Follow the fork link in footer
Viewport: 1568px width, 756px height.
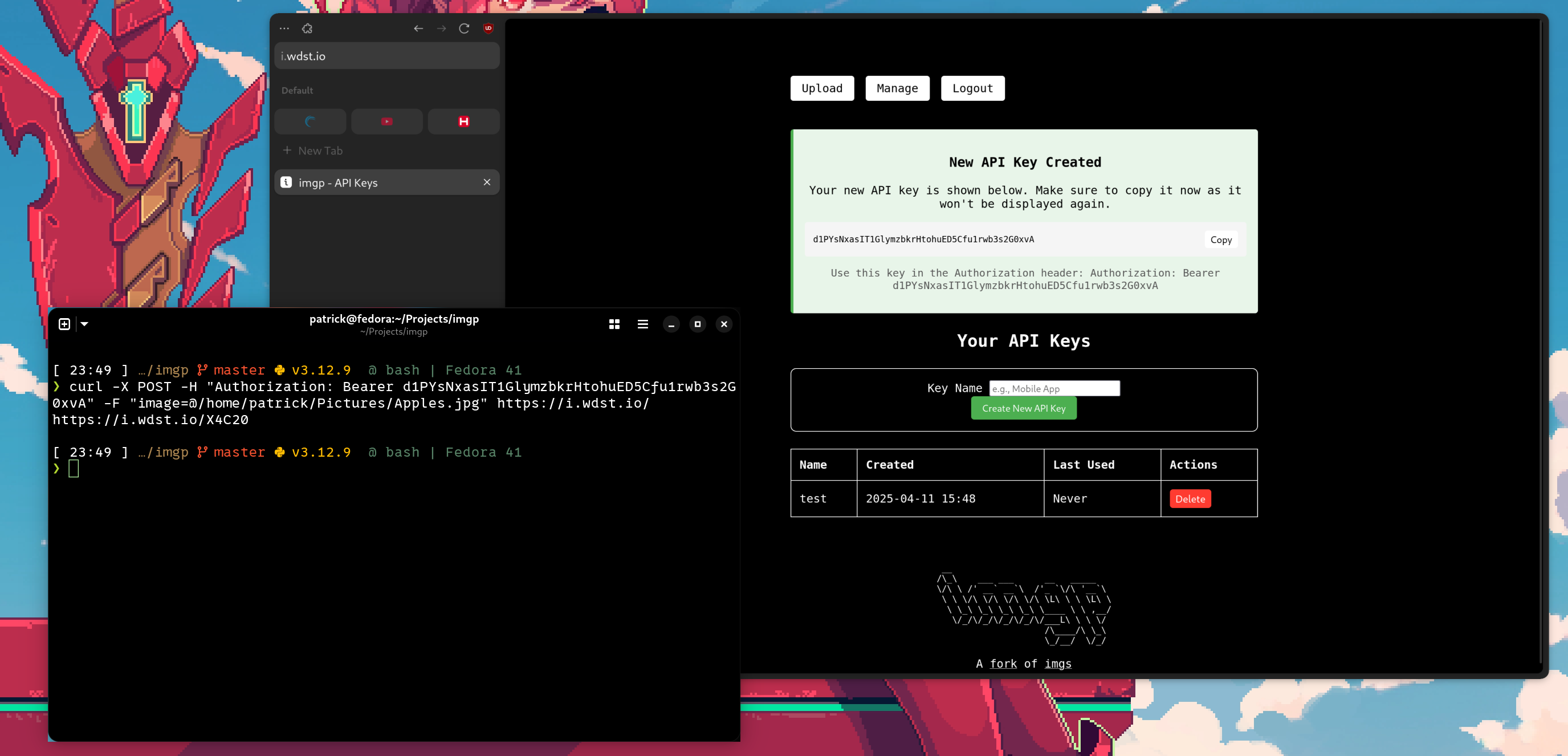[x=1003, y=664]
